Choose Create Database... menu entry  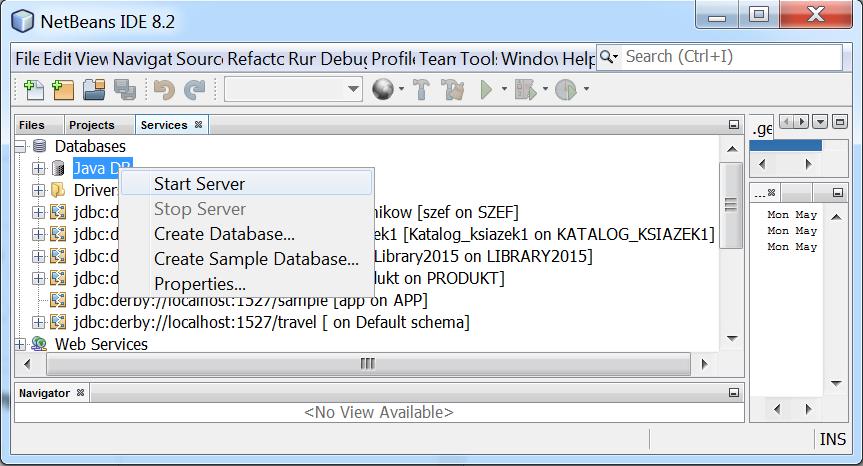tap(246, 234)
